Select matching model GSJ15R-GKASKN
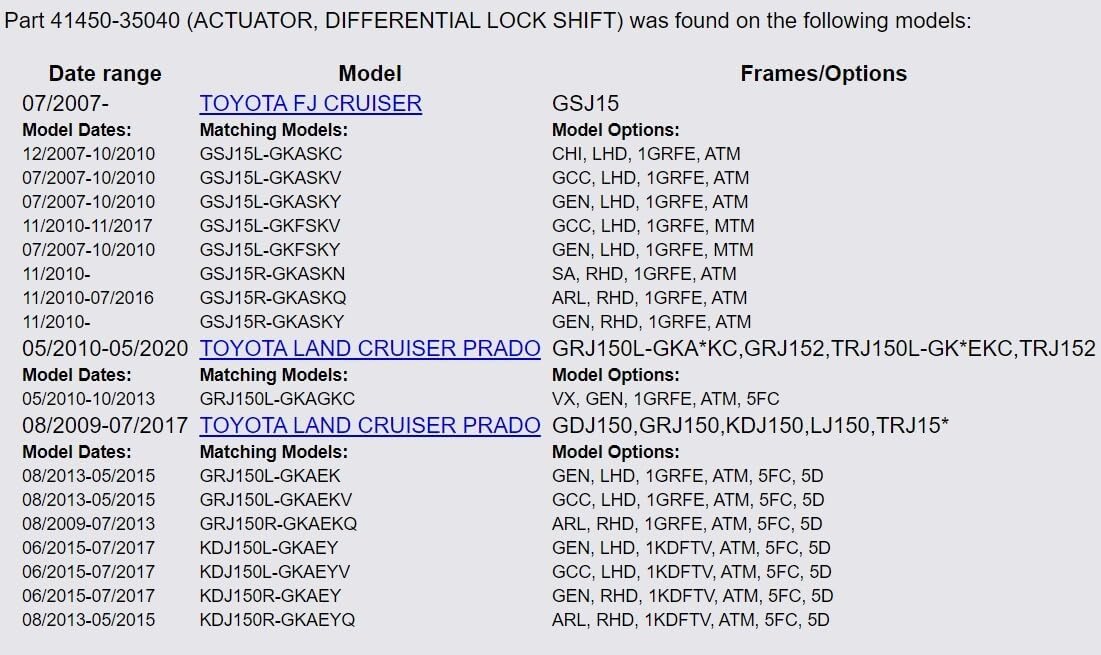1101x655 pixels. pos(272,274)
